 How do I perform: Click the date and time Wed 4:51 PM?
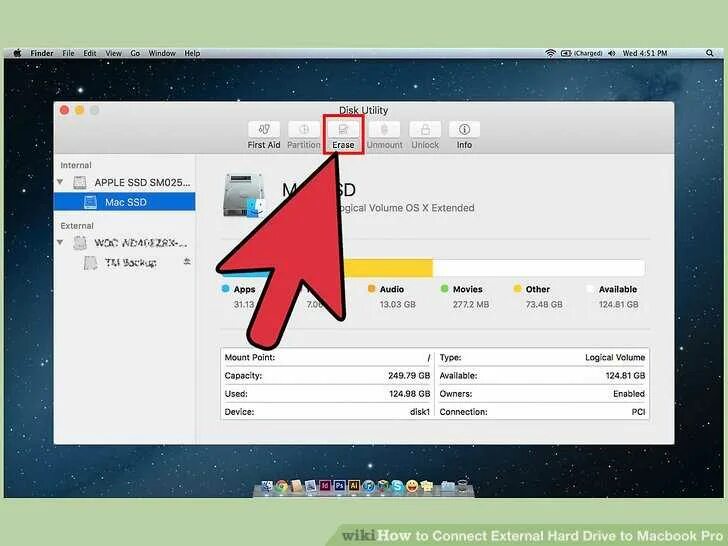tap(644, 53)
